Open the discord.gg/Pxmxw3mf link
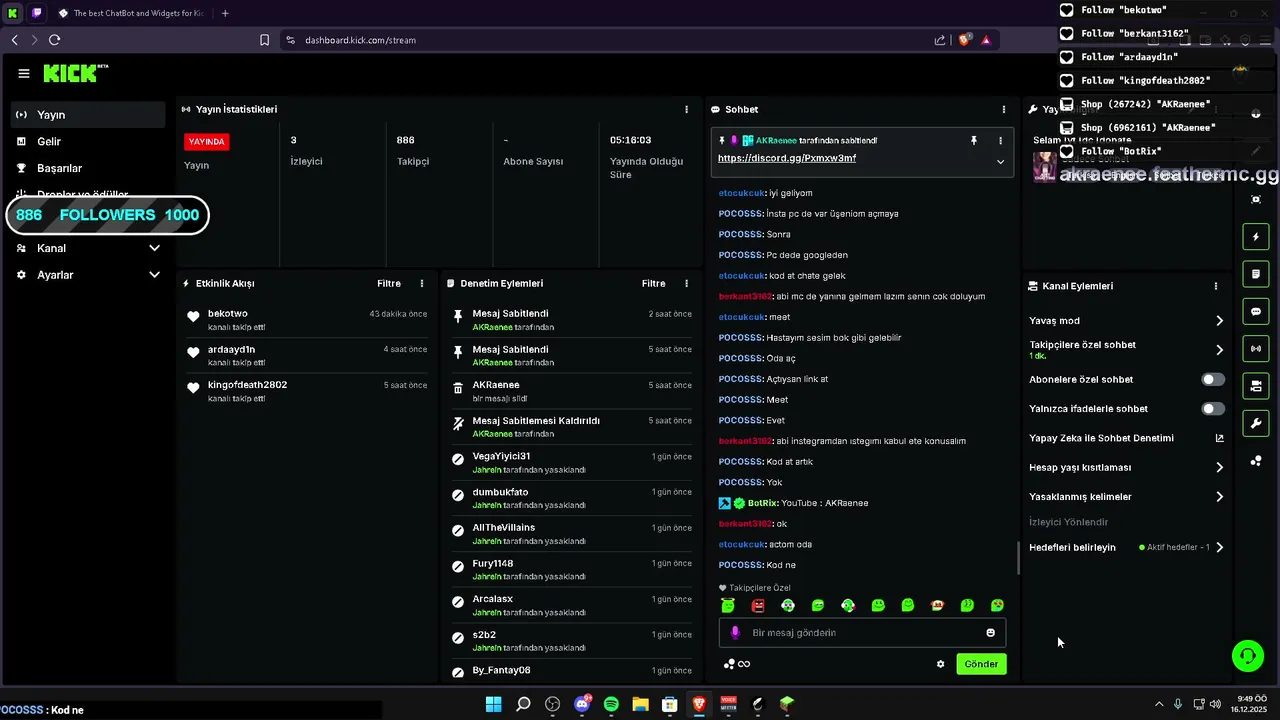This screenshot has width=1280, height=720. (787, 158)
